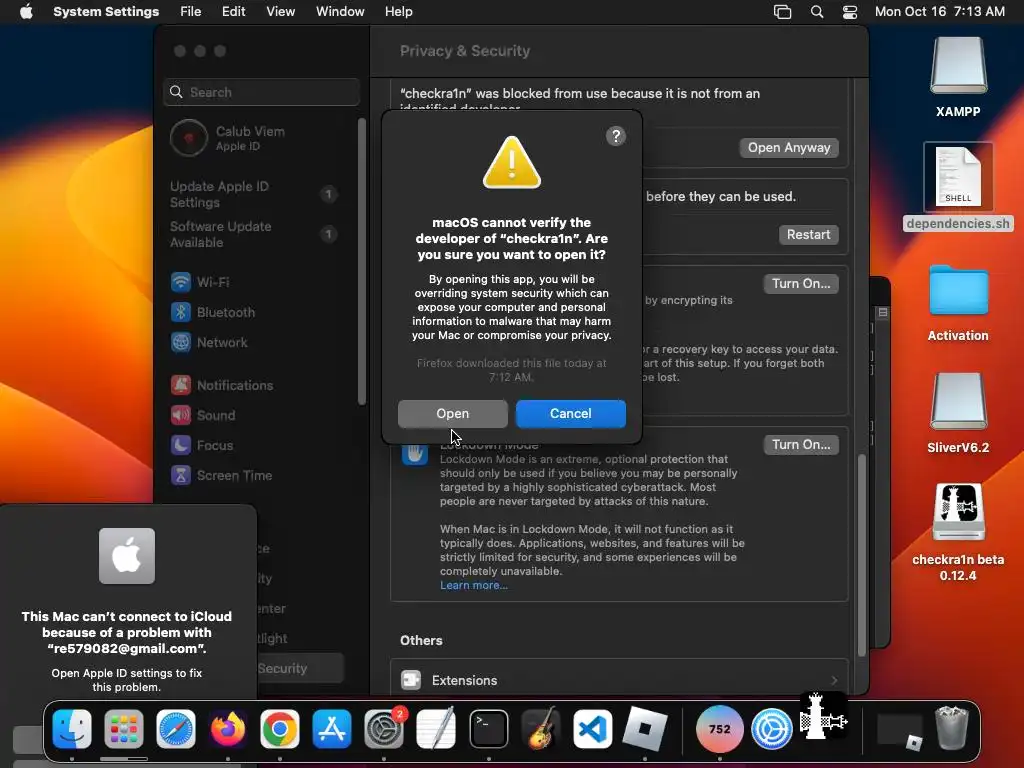
Task: Open Control Center in menu bar
Action: point(850,12)
